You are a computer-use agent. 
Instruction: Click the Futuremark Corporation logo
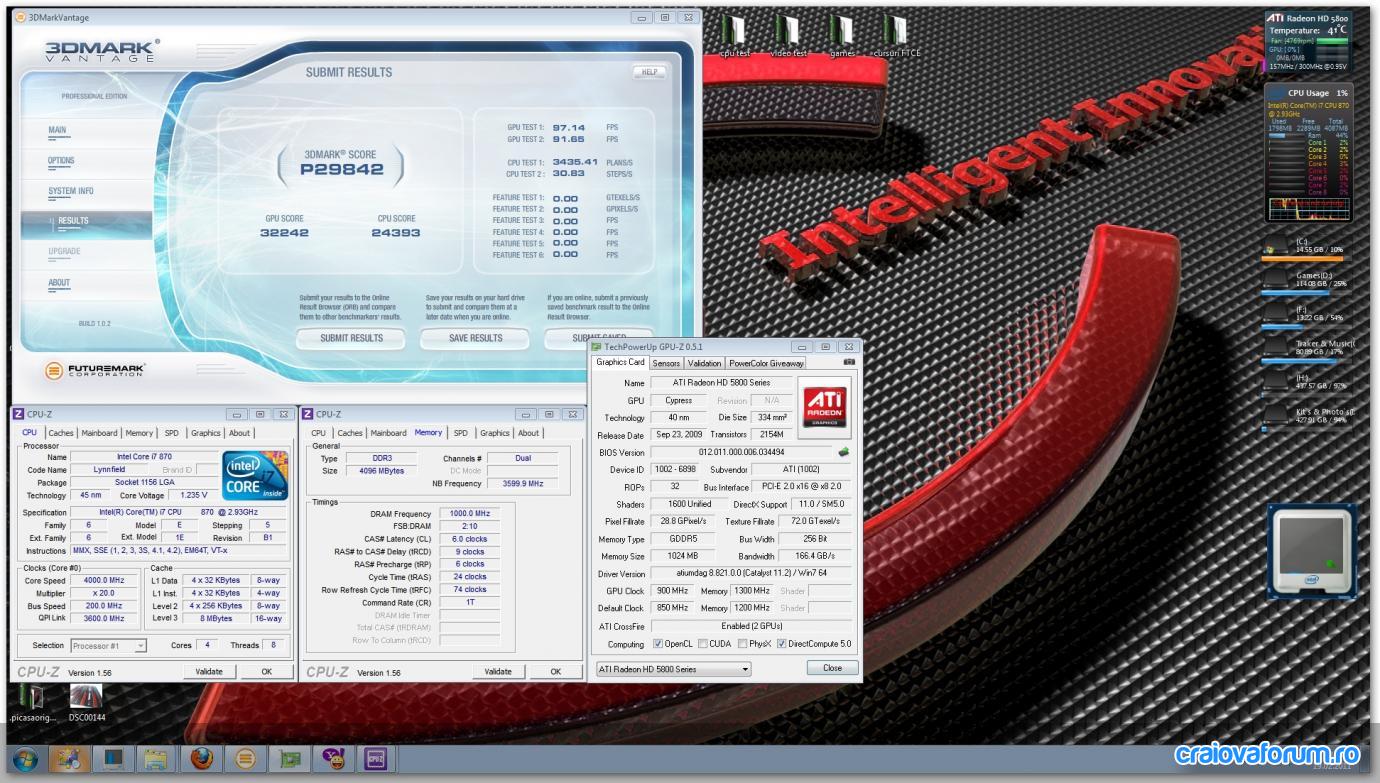[x=96, y=370]
